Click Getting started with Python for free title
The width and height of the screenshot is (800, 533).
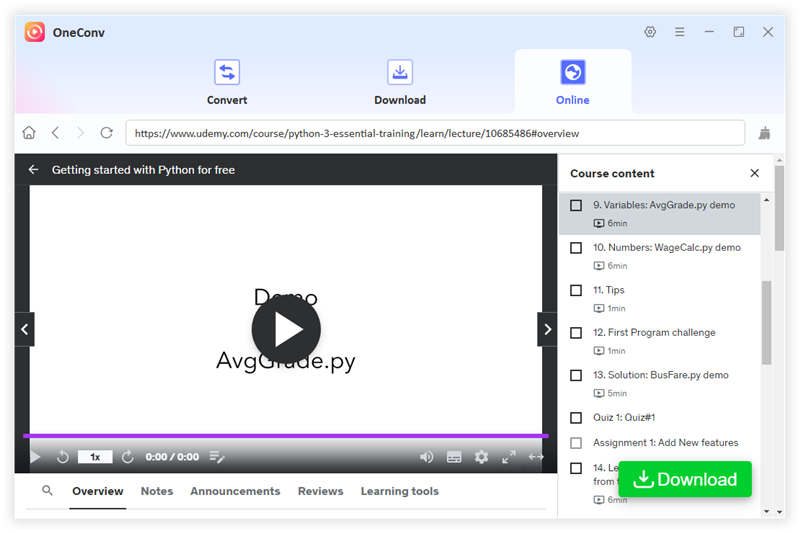coord(143,170)
